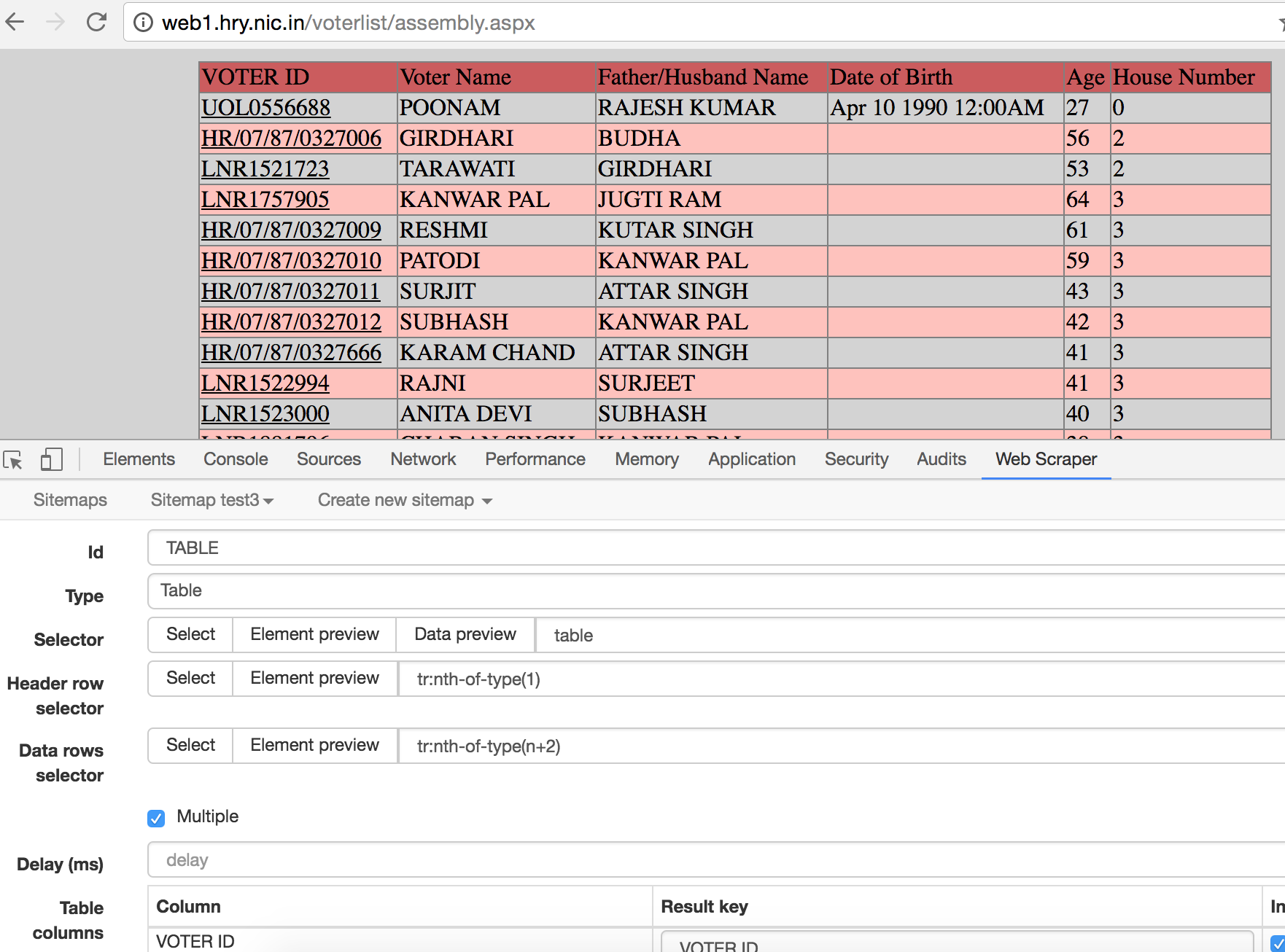Switch to the Network tab
The image size is (1285, 952).
coord(423,459)
